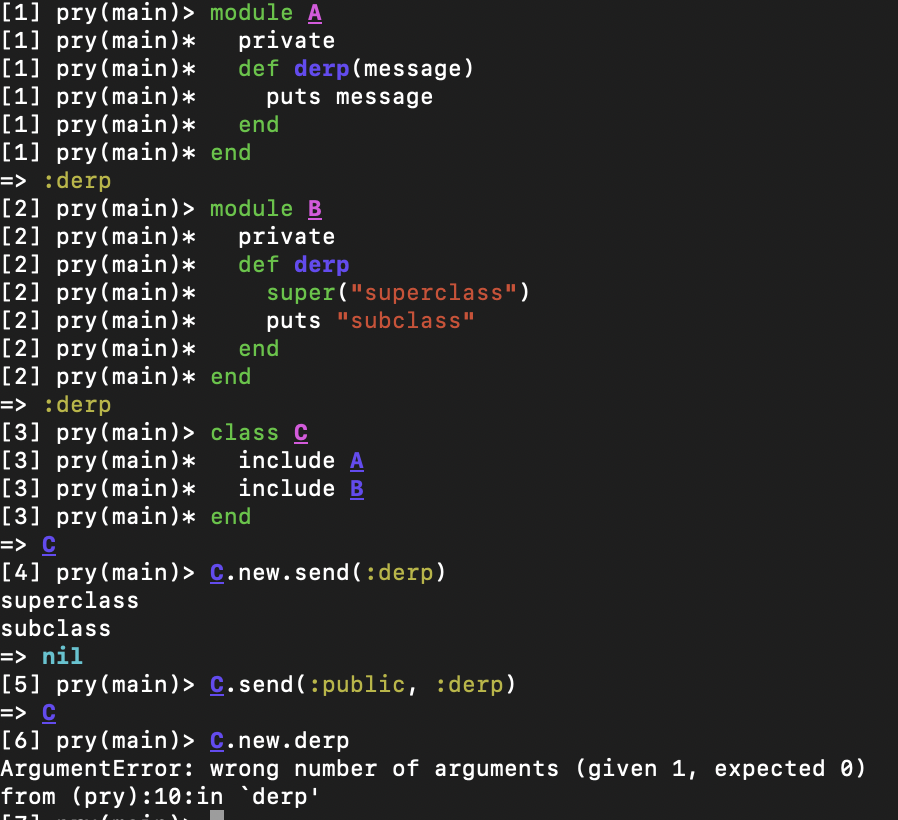Click 'private' keyword inside module B
The image size is (898, 820).
click(287, 237)
